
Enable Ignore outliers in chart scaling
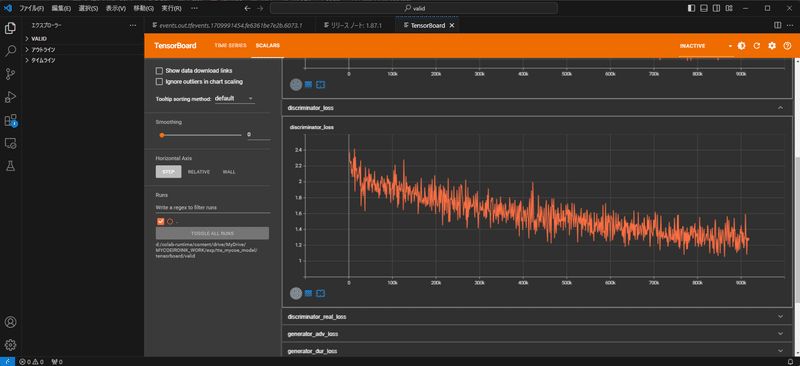click(x=159, y=81)
